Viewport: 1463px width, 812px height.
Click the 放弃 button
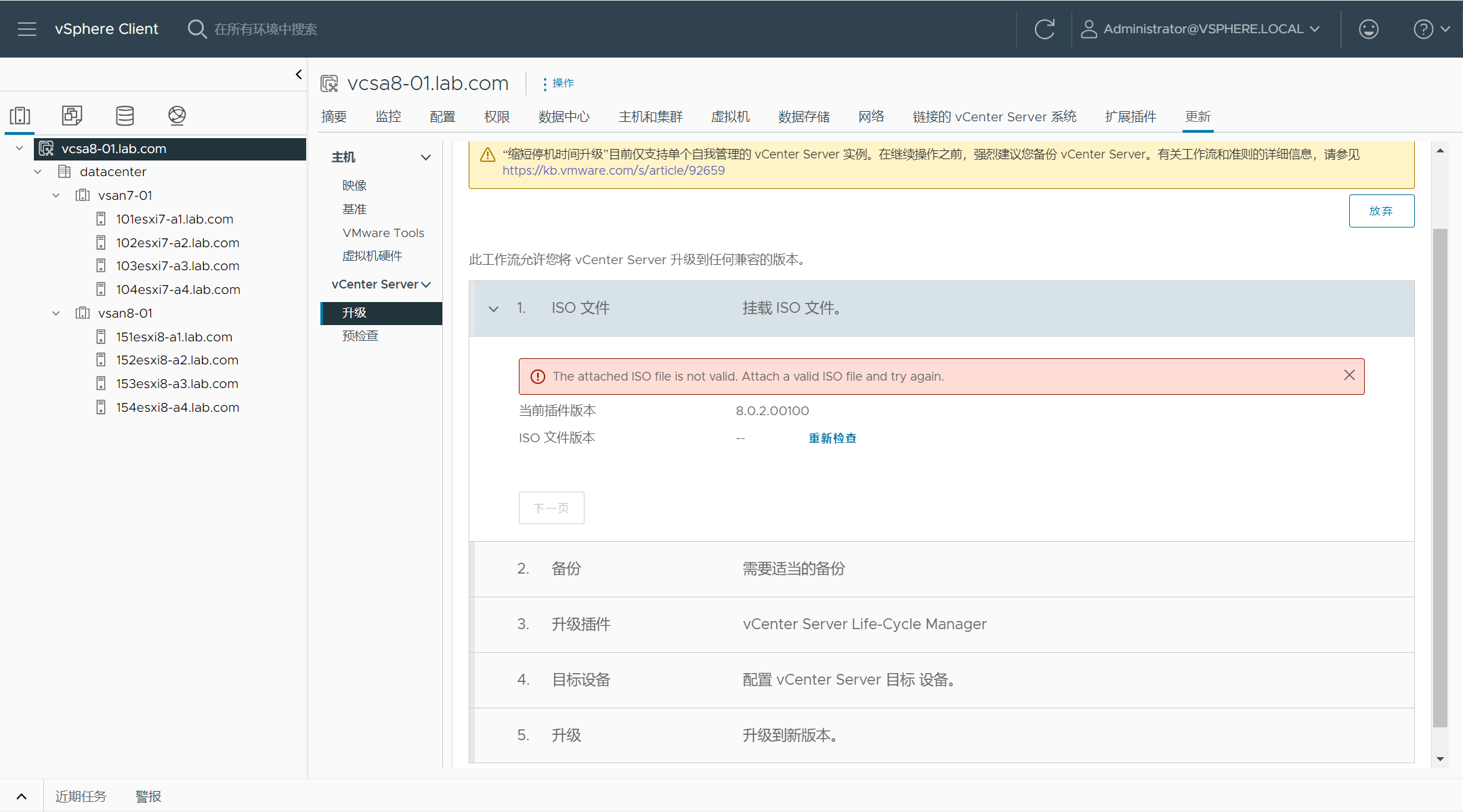coord(1381,211)
